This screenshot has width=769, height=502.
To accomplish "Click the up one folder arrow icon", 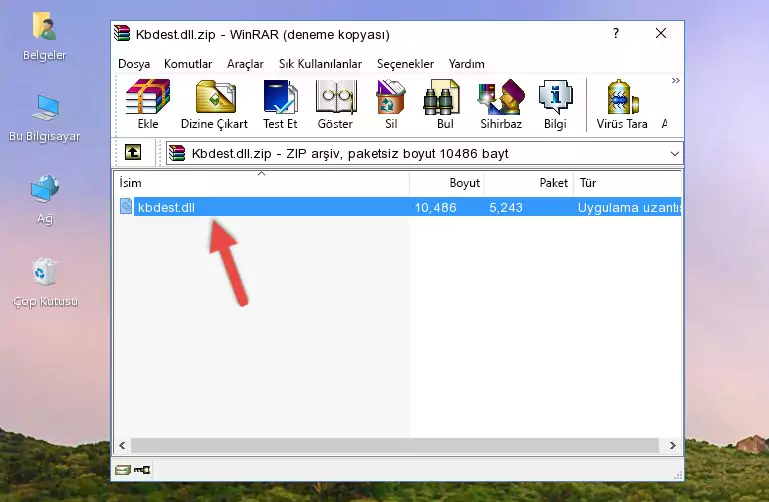I will 133,152.
